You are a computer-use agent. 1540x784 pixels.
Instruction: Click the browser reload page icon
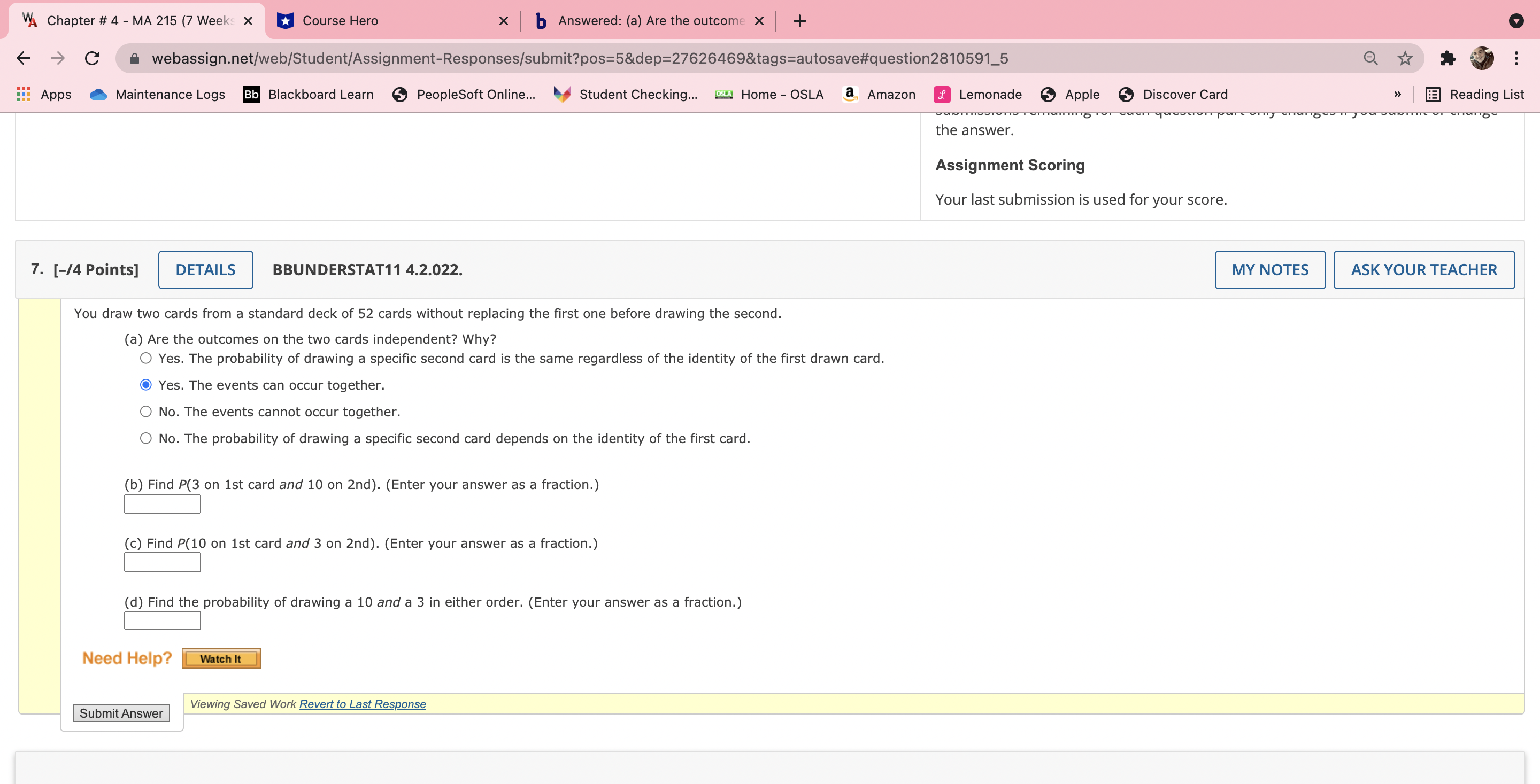[x=92, y=58]
